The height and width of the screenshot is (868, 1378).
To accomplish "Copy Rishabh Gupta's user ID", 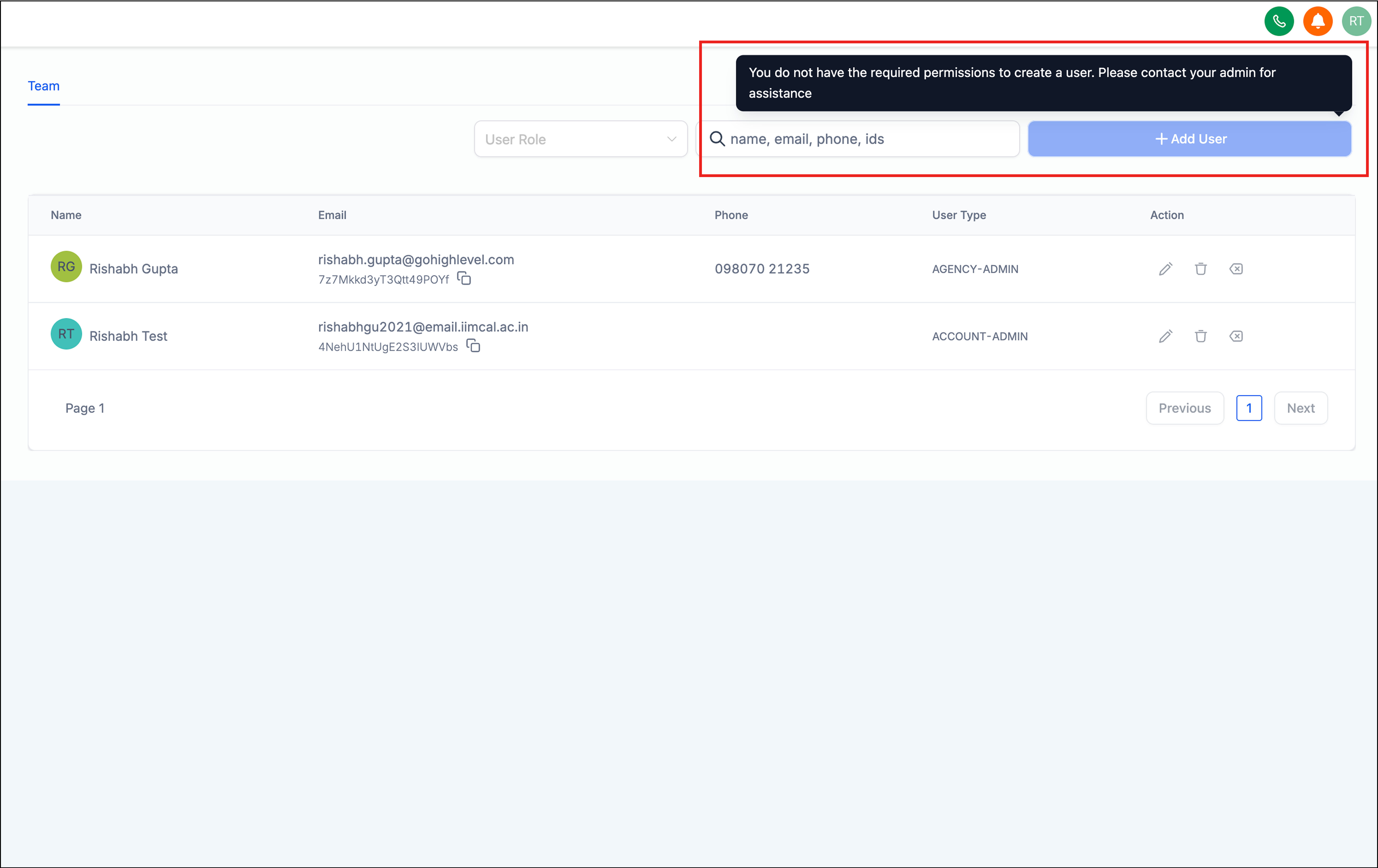I will (x=464, y=279).
